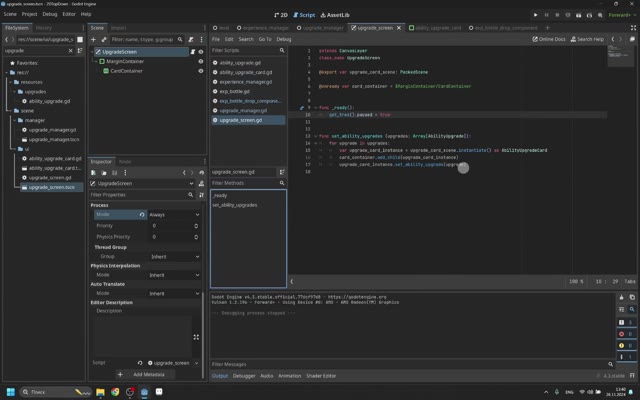
Task: Open script icon beside UpgradeScreen node
Action: [x=193, y=52]
